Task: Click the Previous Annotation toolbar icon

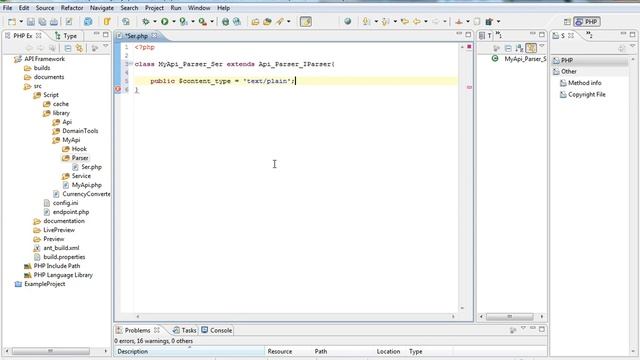Action: pos(385,22)
